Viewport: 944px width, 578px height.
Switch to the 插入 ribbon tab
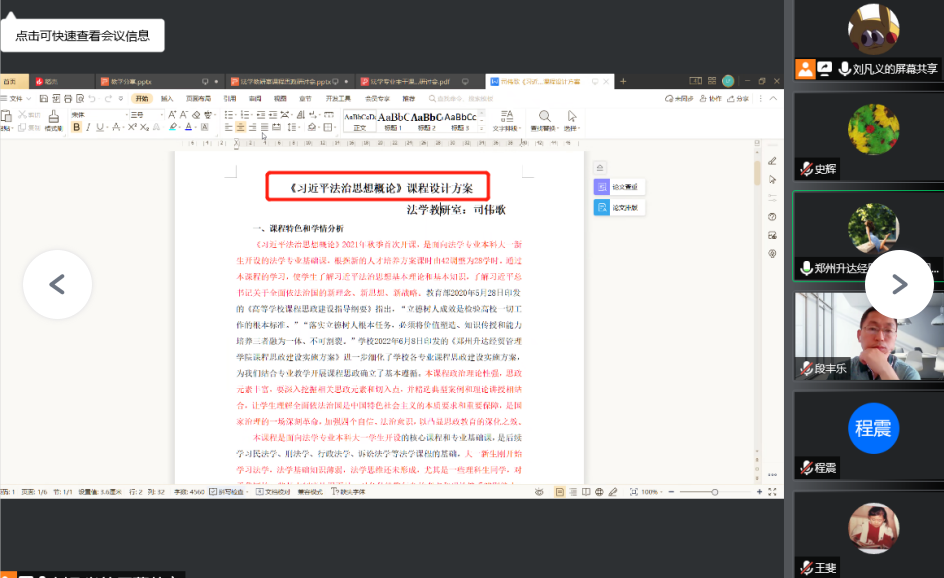(x=167, y=99)
